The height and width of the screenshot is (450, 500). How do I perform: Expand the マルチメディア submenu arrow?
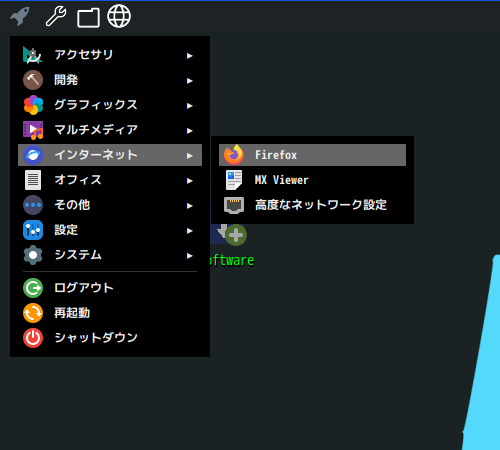[190, 131]
